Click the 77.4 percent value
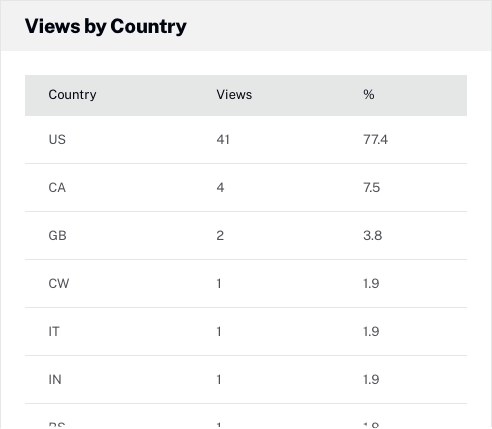This screenshot has height=429, width=492. (x=375, y=140)
